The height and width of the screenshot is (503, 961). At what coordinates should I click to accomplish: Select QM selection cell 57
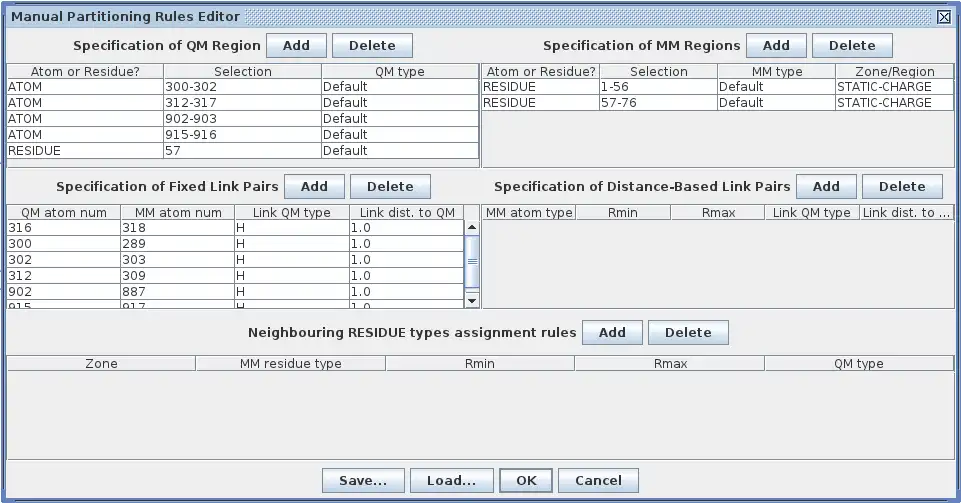coord(242,150)
